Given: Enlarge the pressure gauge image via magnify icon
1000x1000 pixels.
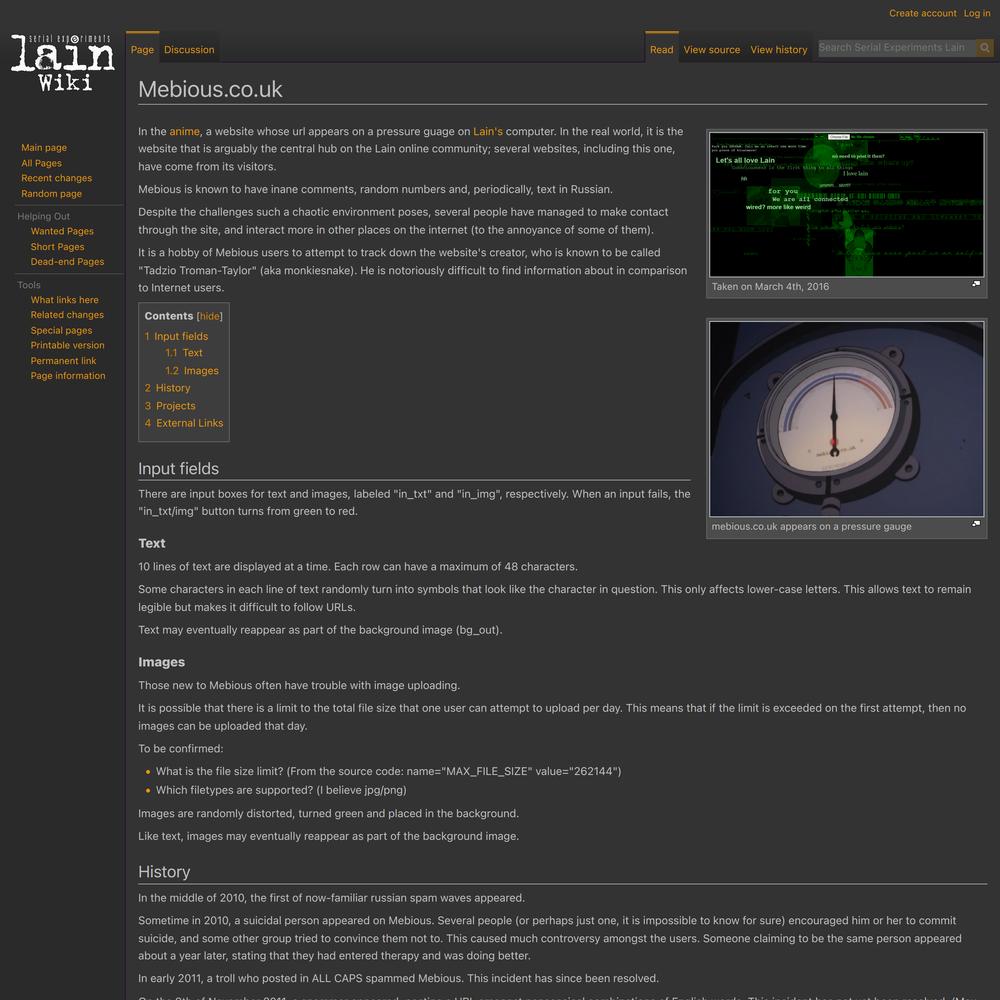Looking at the screenshot, I should pyautogui.click(x=976, y=524).
